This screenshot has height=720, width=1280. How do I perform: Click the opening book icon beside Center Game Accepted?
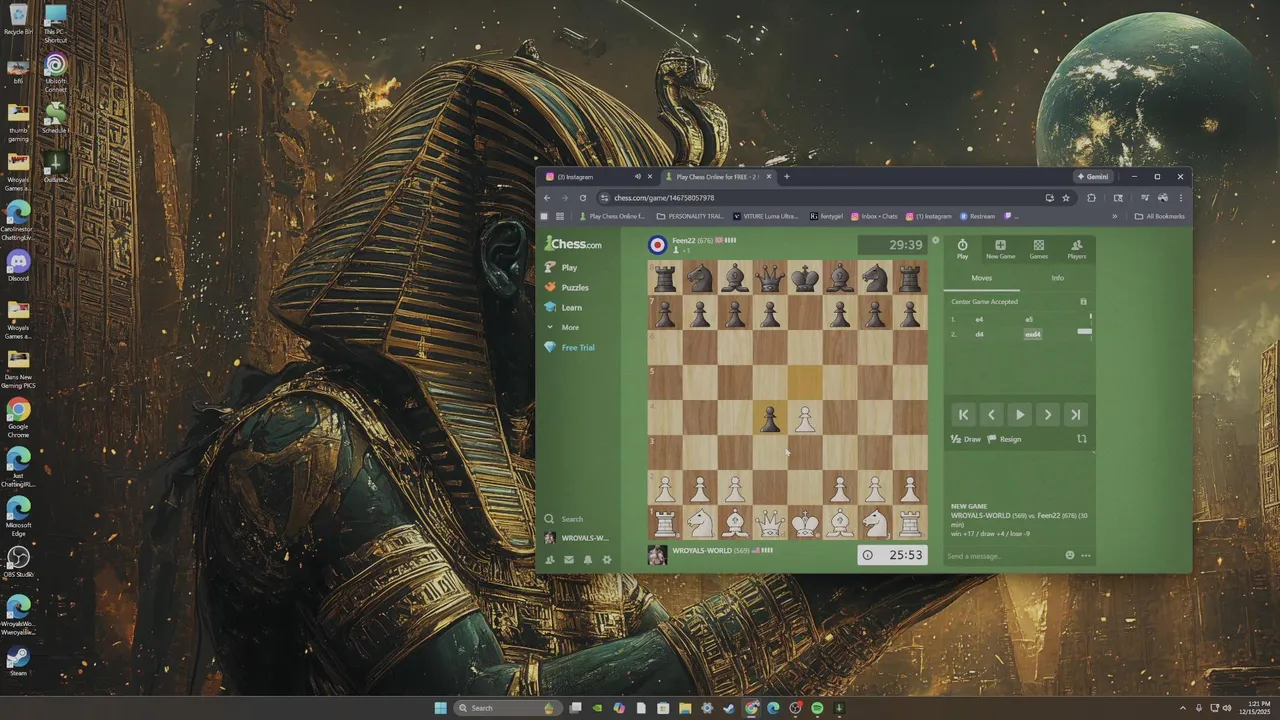tap(1083, 301)
